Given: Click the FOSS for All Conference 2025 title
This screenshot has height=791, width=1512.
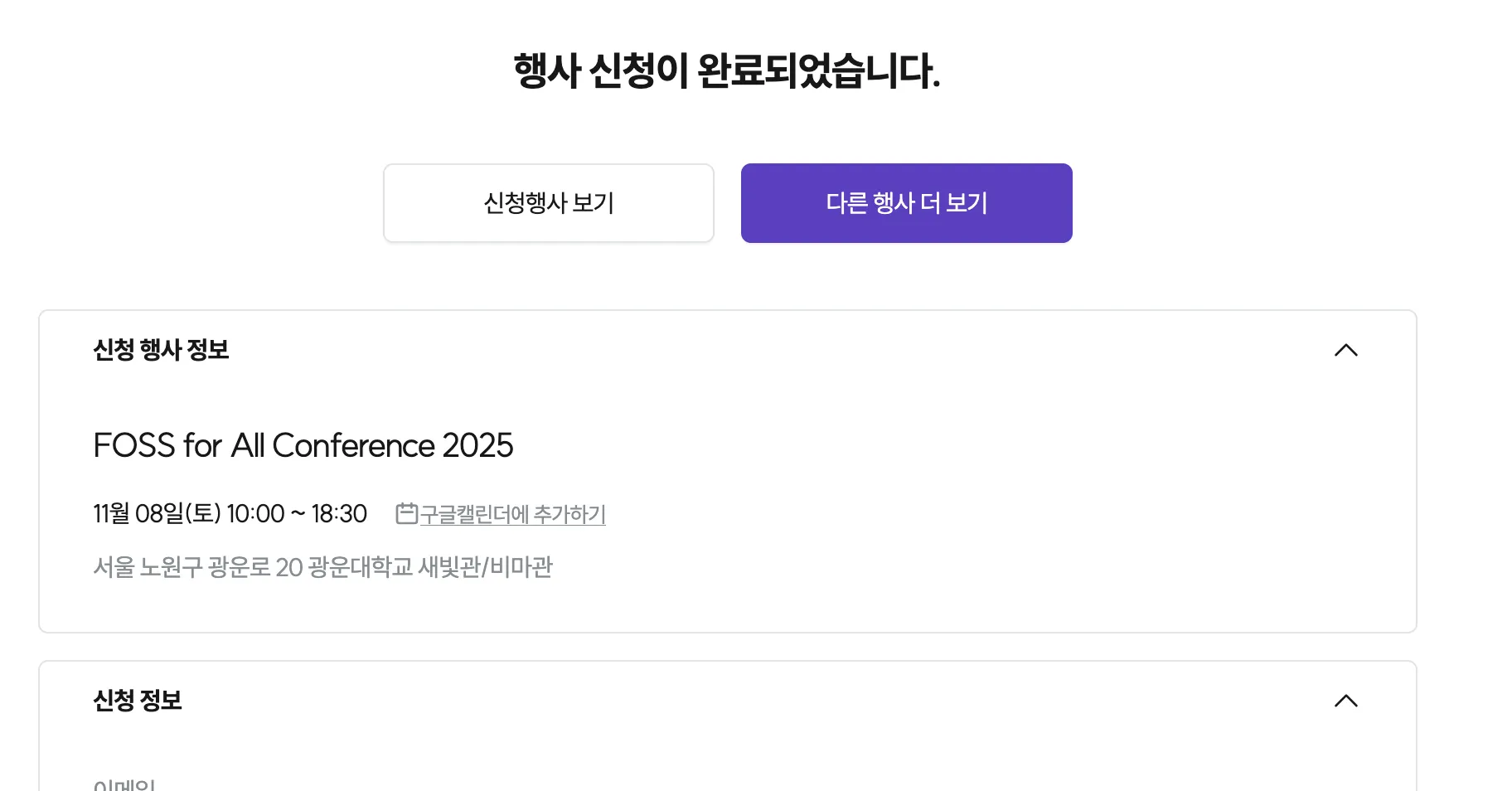Looking at the screenshot, I should (303, 445).
